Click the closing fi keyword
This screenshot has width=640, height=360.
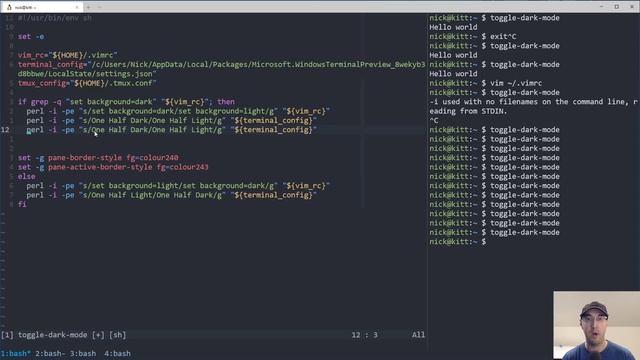tap(22, 204)
